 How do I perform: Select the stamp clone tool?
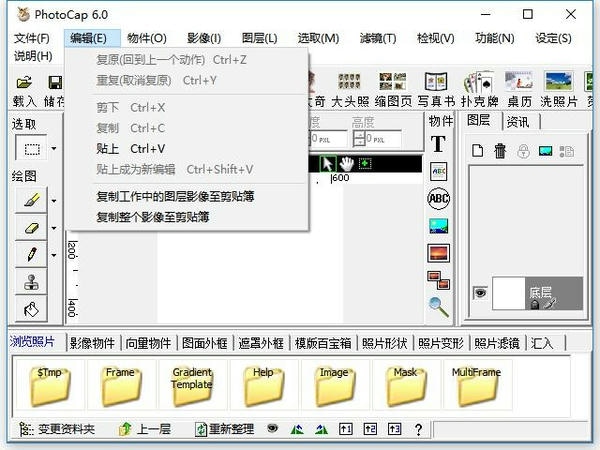32,282
